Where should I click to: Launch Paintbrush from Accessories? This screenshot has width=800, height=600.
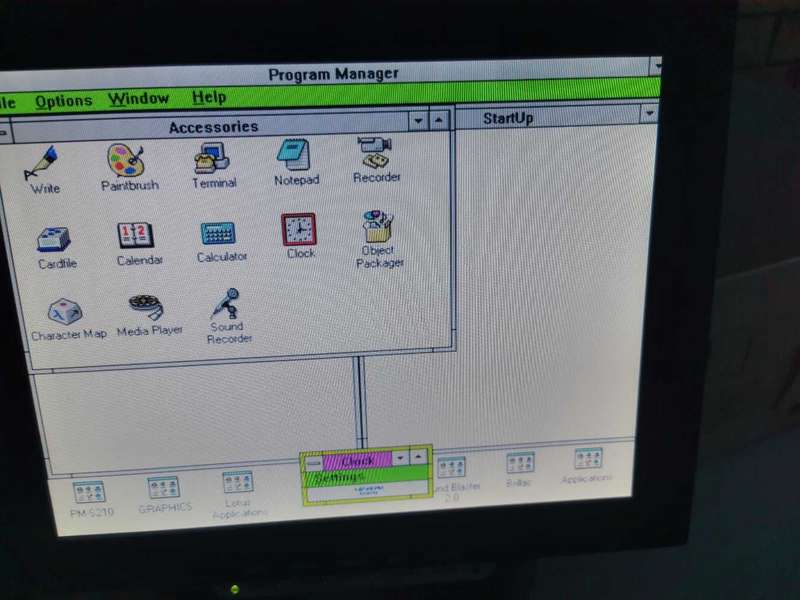126,160
